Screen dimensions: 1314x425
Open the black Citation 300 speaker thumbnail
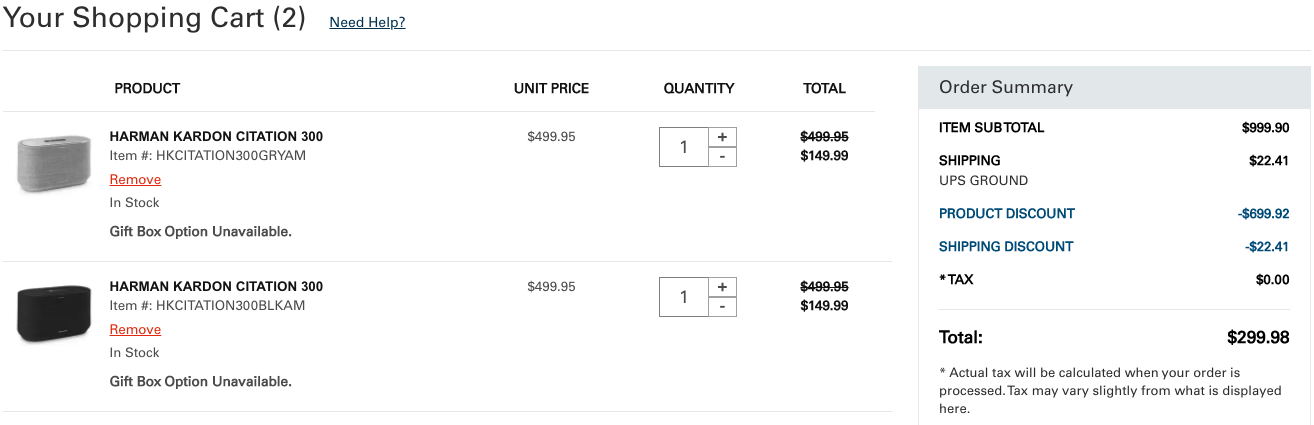click(x=54, y=313)
